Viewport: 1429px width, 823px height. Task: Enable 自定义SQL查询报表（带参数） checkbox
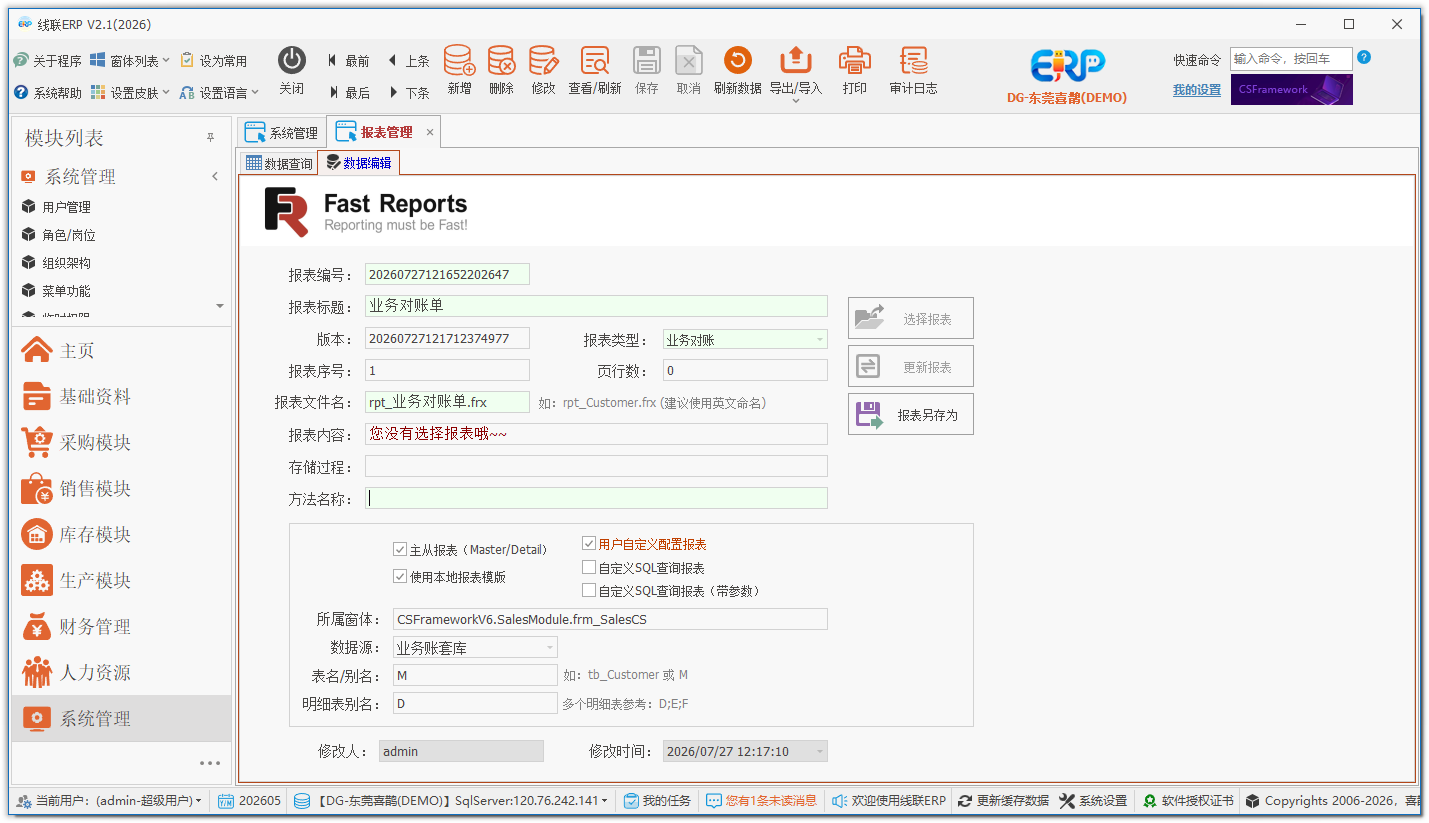pos(589,591)
